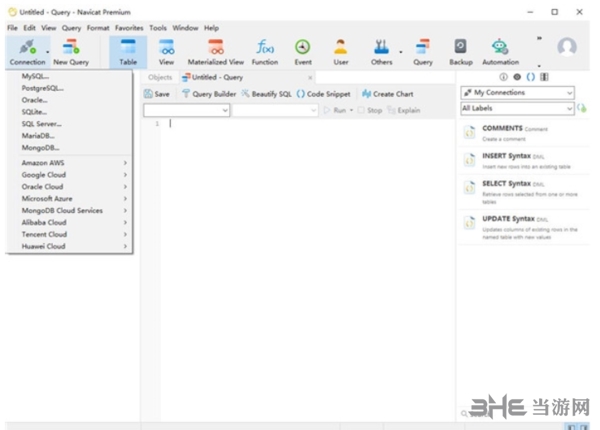The width and height of the screenshot is (600, 430).
Task: Switch to the Objects tab
Action: [160, 77]
